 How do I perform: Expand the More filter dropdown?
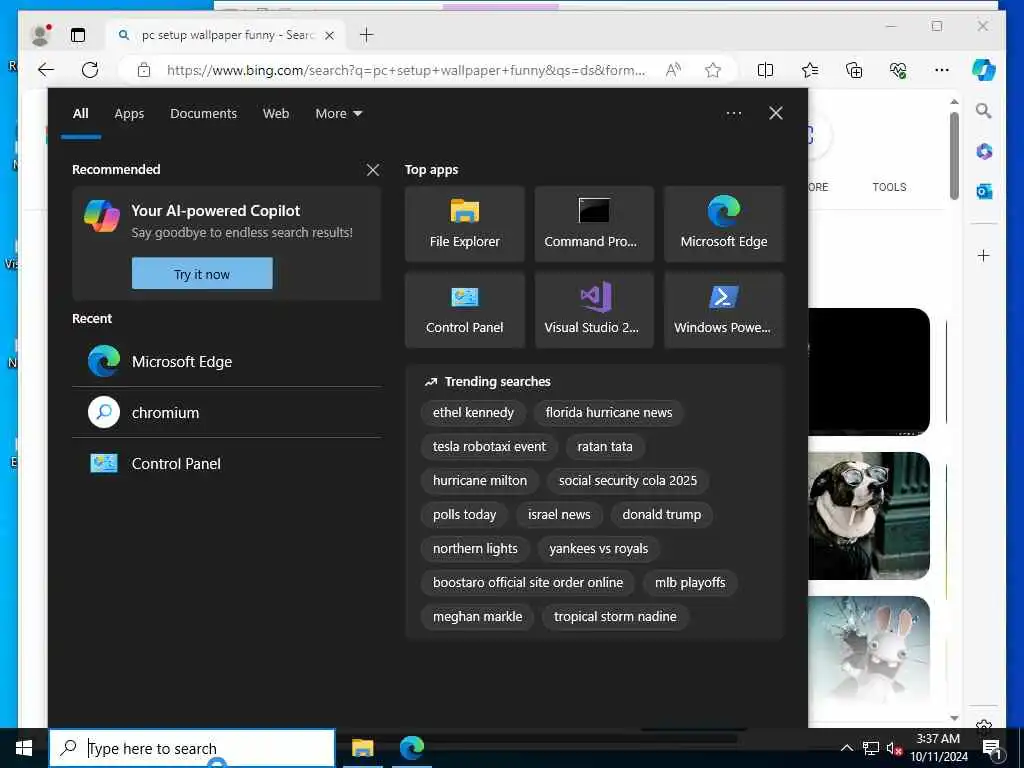pyautogui.click(x=338, y=114)
